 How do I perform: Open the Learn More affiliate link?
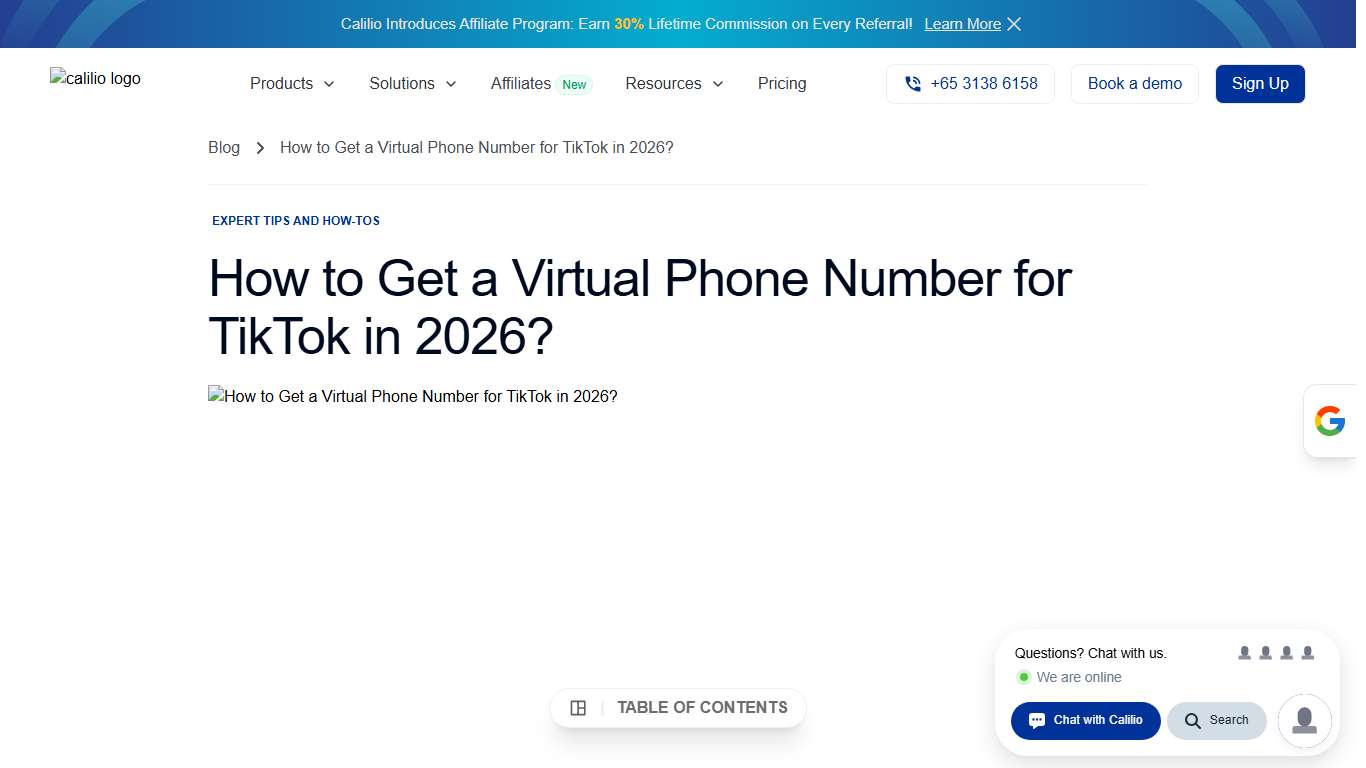pyautogui.click(x=962, y=24)
